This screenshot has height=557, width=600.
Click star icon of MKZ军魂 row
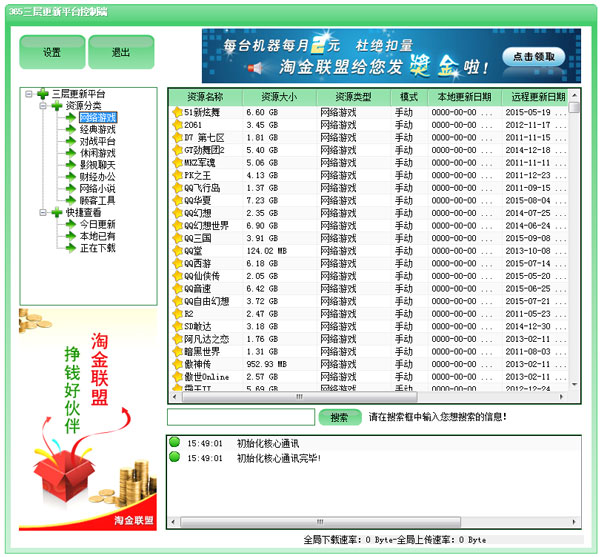tap(178, 163)
